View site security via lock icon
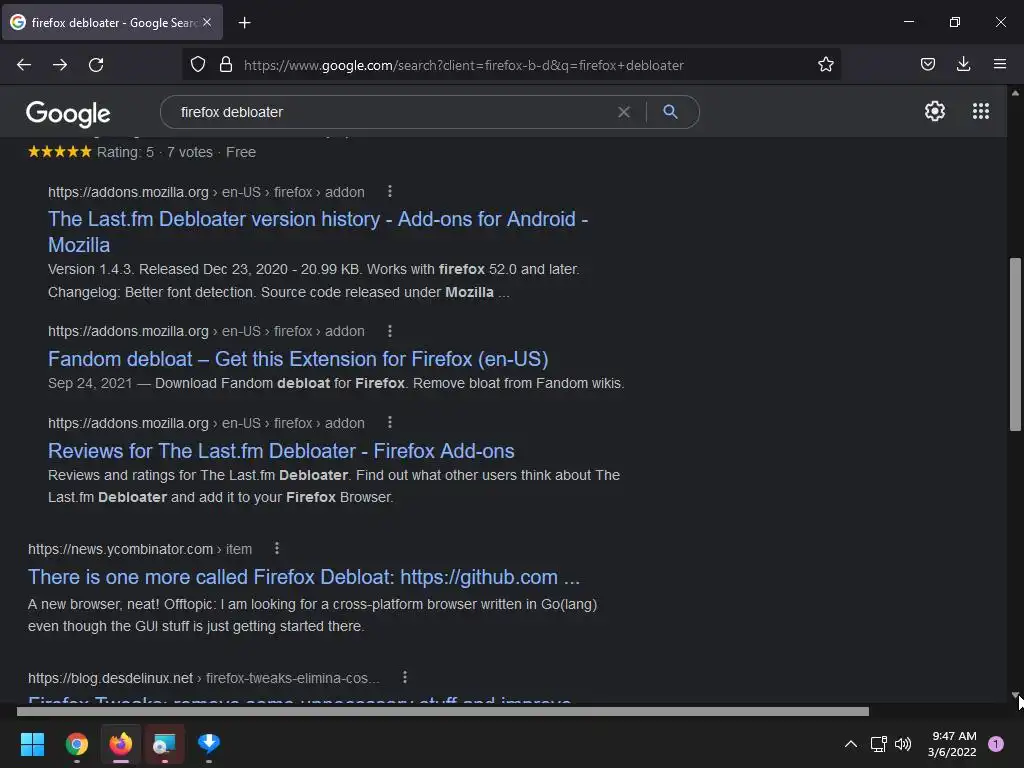 [226, 64]
